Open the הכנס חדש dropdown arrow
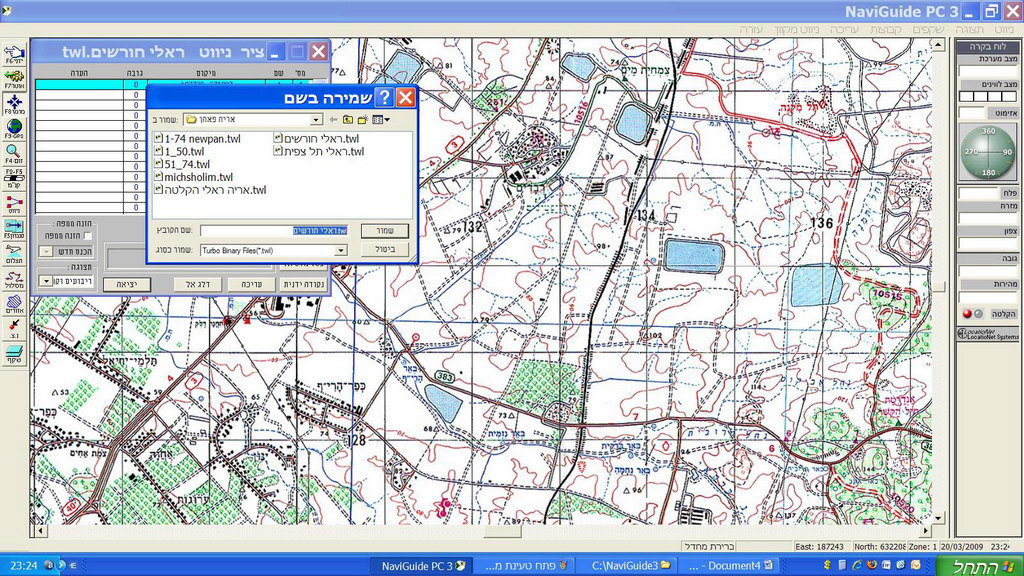The height and width of the screenshot is (576, 1024). pos(46,251)
